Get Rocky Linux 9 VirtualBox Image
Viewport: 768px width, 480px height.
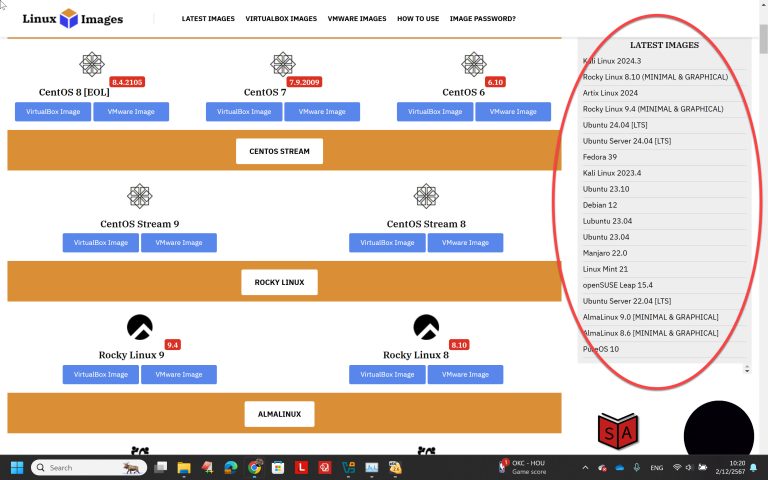point(101,374)
